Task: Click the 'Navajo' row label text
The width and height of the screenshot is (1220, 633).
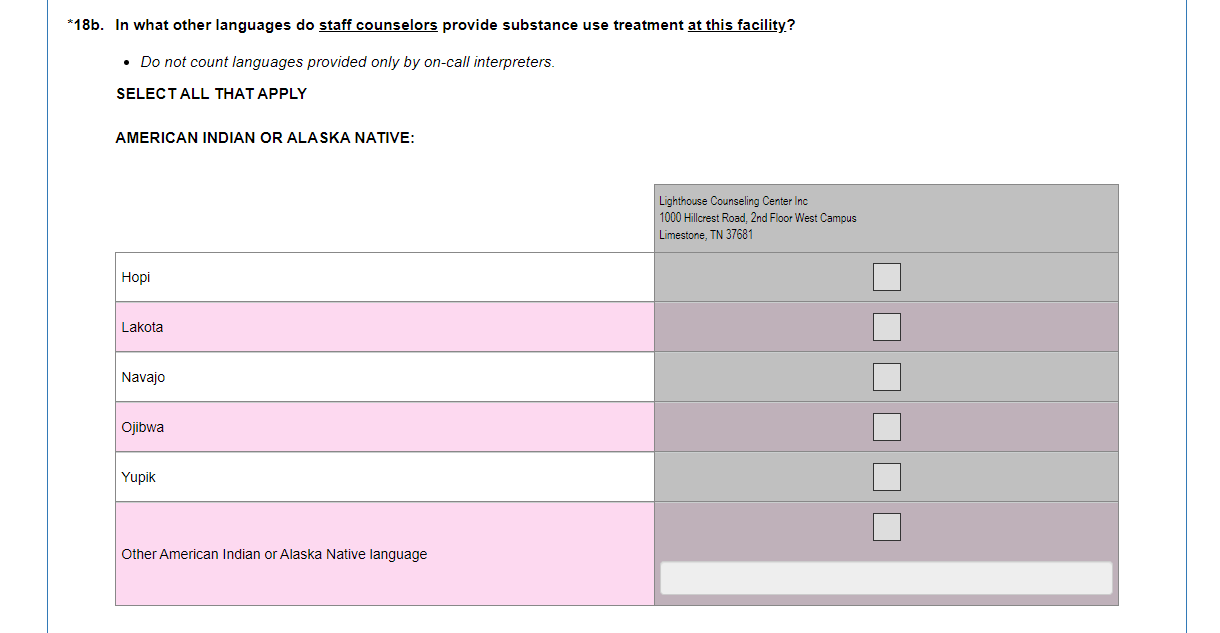Action: (x=143, y=377)
